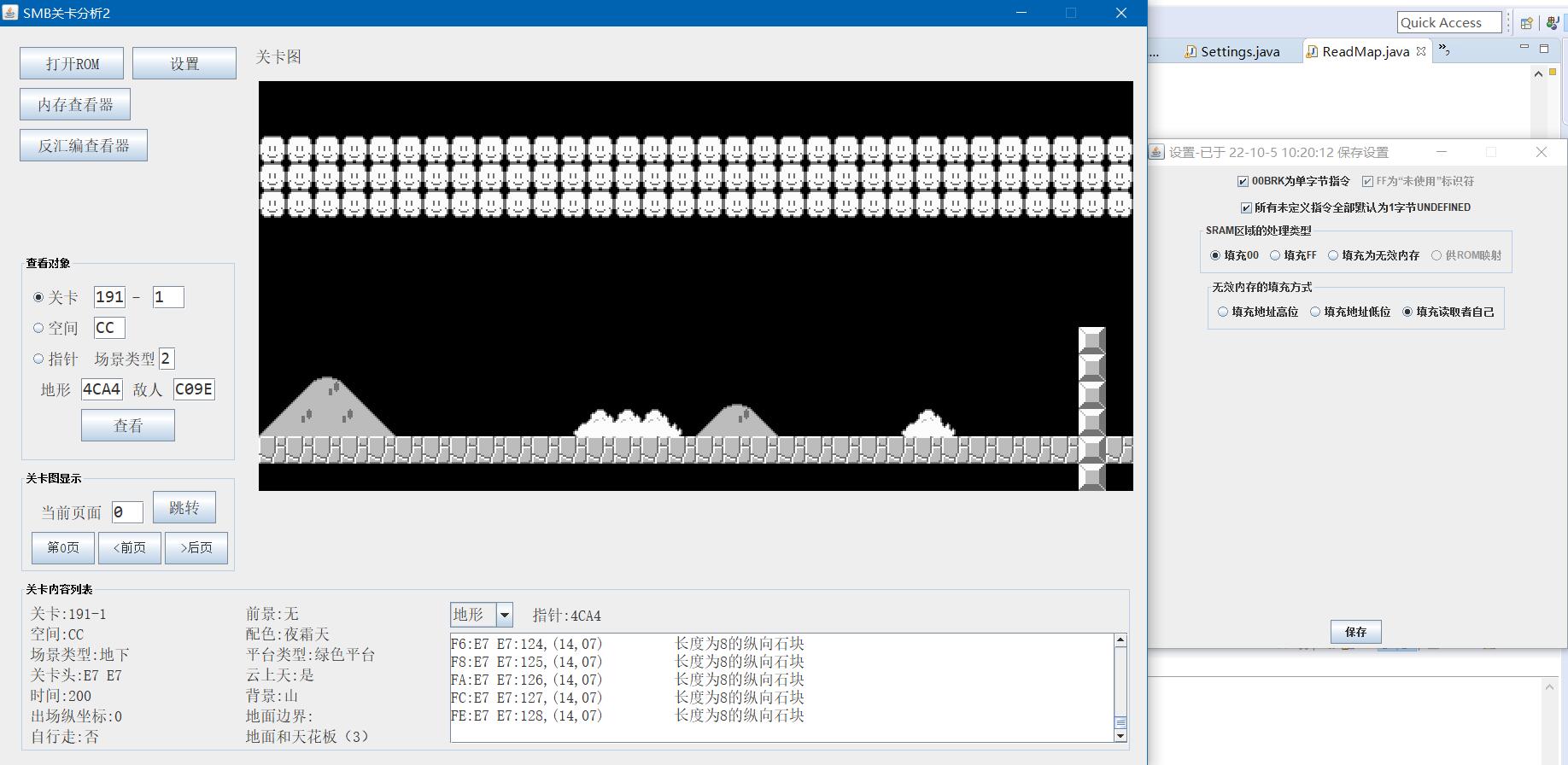The image size is (1568, 765).
Task: Click the 当前页面 page number field
Action: [127, 512]
